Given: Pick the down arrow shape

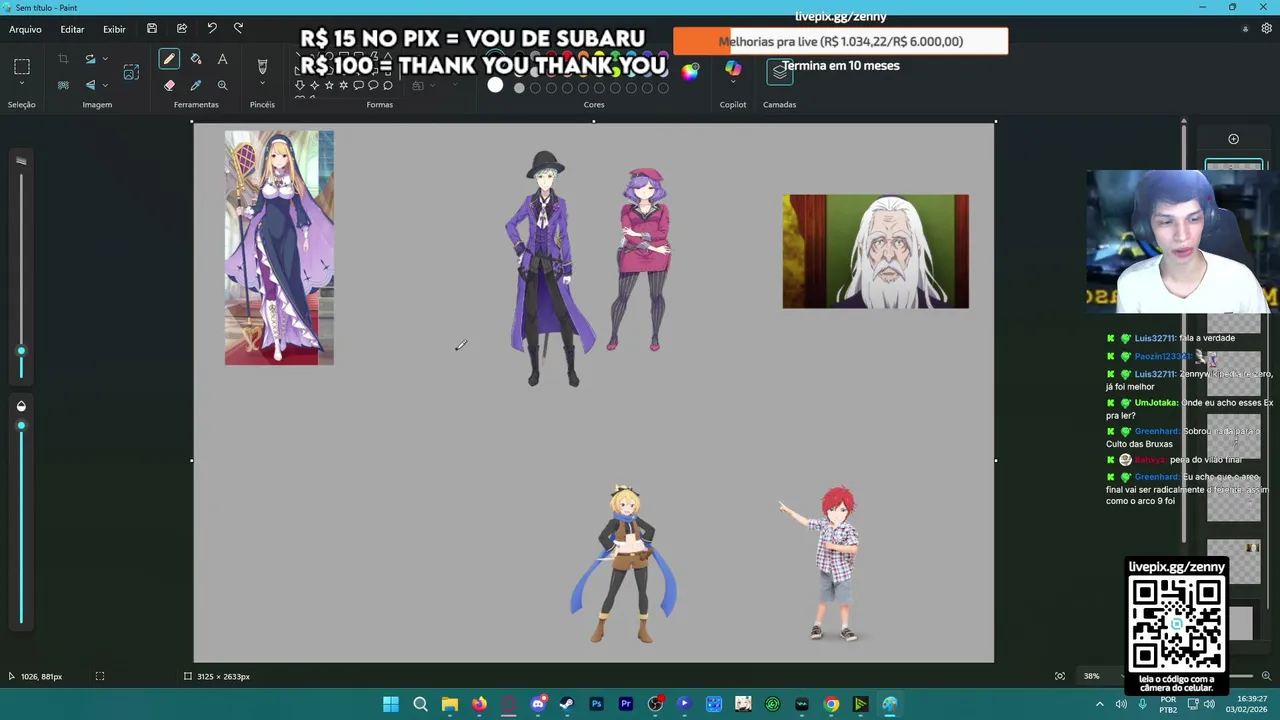Looking at the screenshot, I should 299,85.
